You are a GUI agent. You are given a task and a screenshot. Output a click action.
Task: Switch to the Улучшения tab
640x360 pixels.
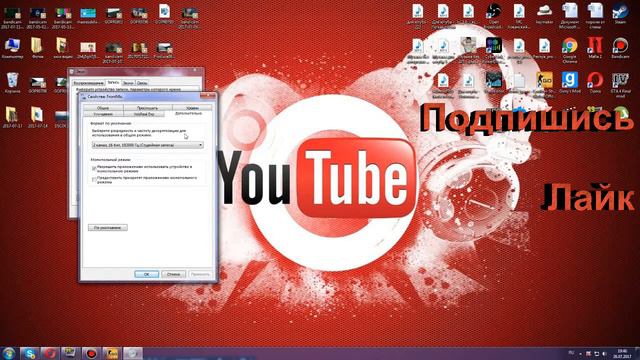pos(103,114)
